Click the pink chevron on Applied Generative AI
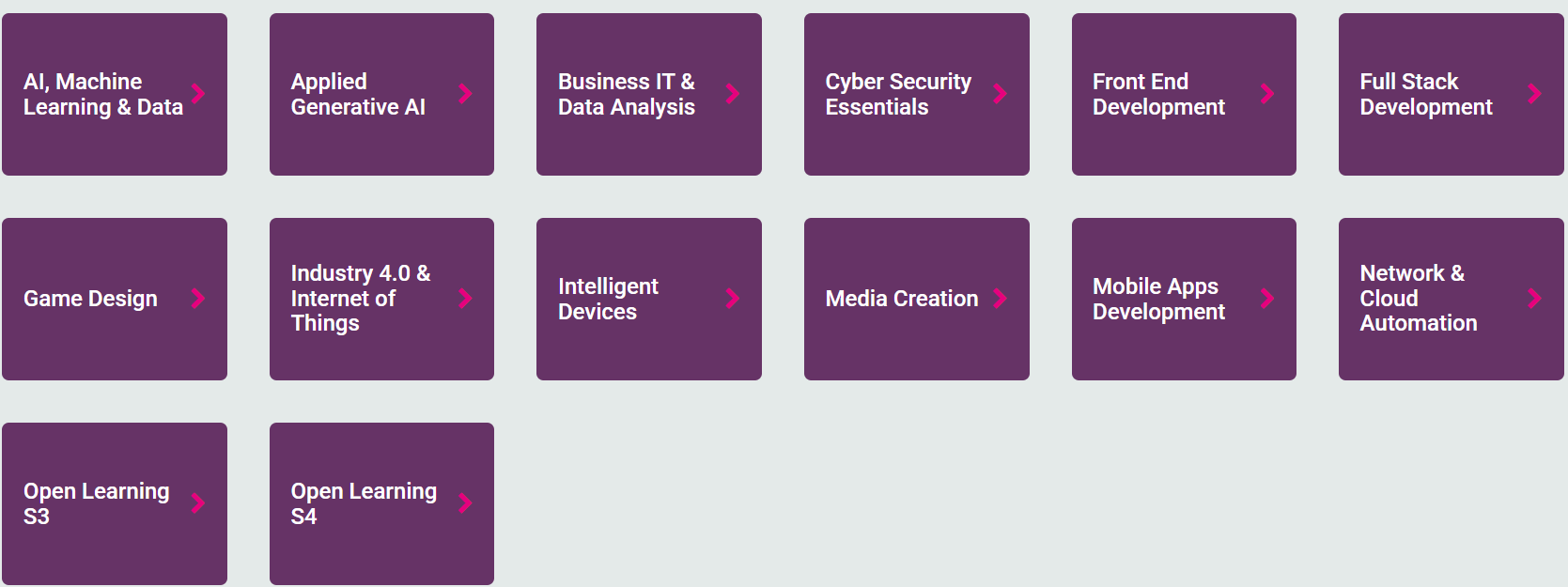The height and width of the screenshot is (587, 1568). (x=465, y=94)
